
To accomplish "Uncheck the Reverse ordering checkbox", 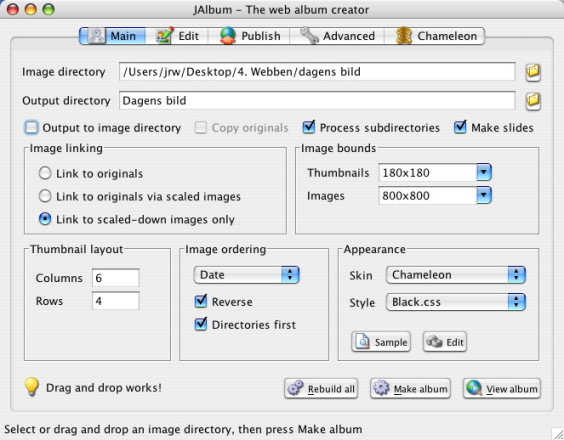I will pyautogui.click(x=201, y=301).
